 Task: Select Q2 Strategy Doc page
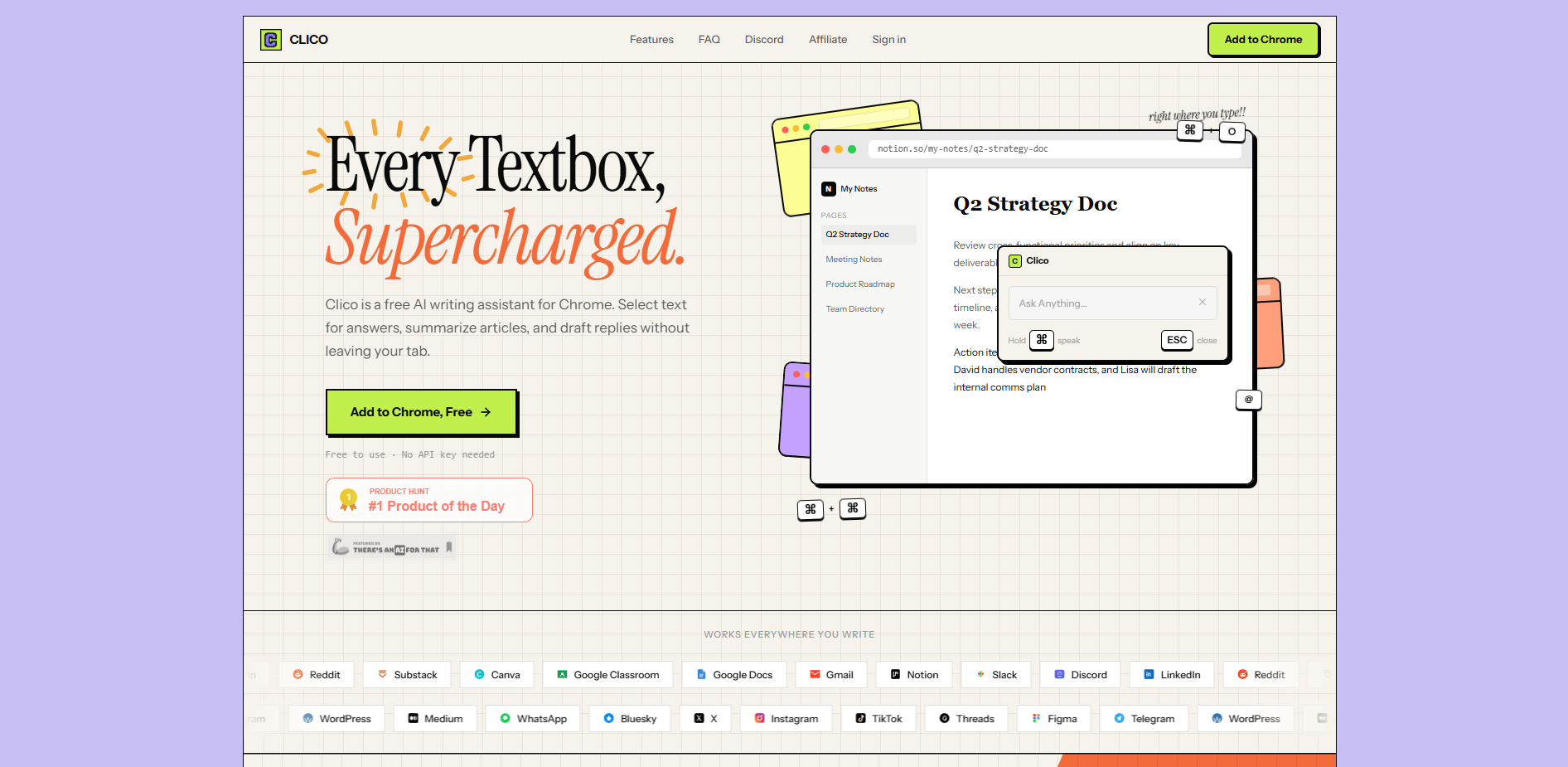pyautogui.click(x=869, y=235)
